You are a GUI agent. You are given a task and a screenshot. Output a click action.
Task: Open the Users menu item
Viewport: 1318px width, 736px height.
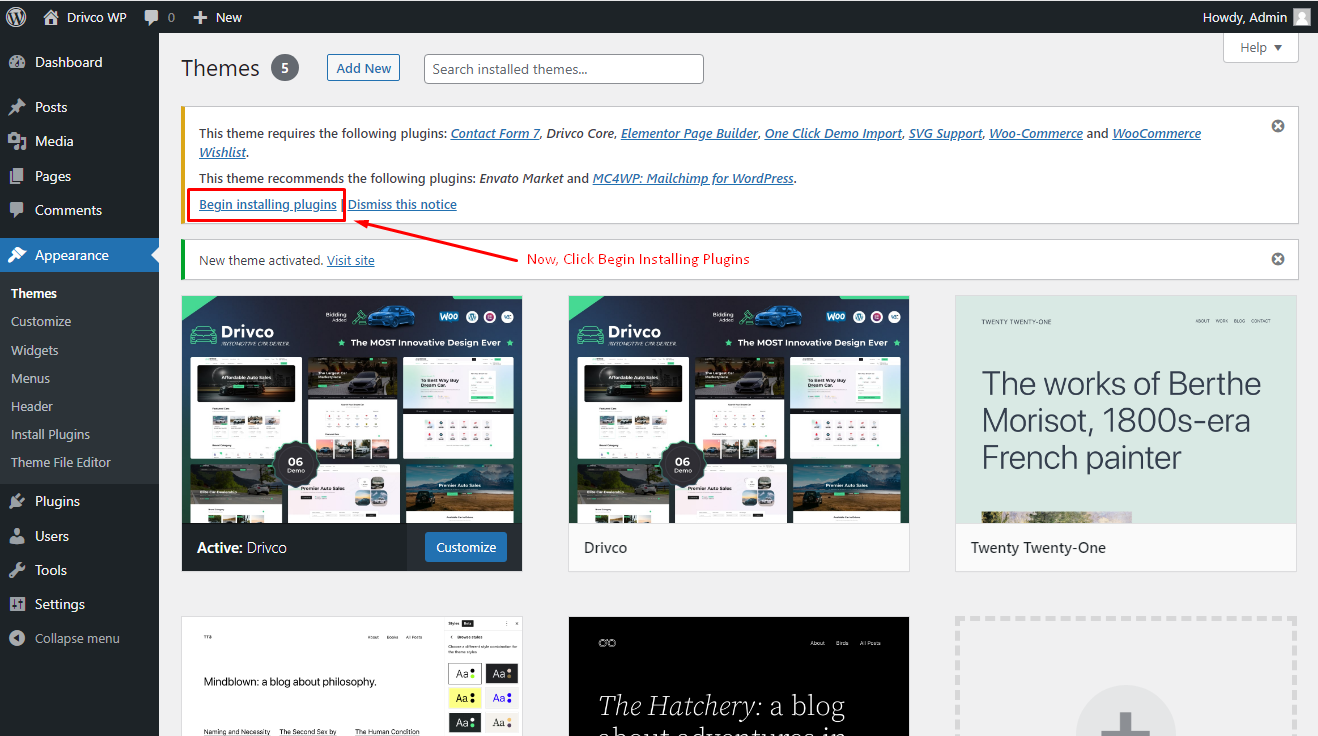pos(79,536)
